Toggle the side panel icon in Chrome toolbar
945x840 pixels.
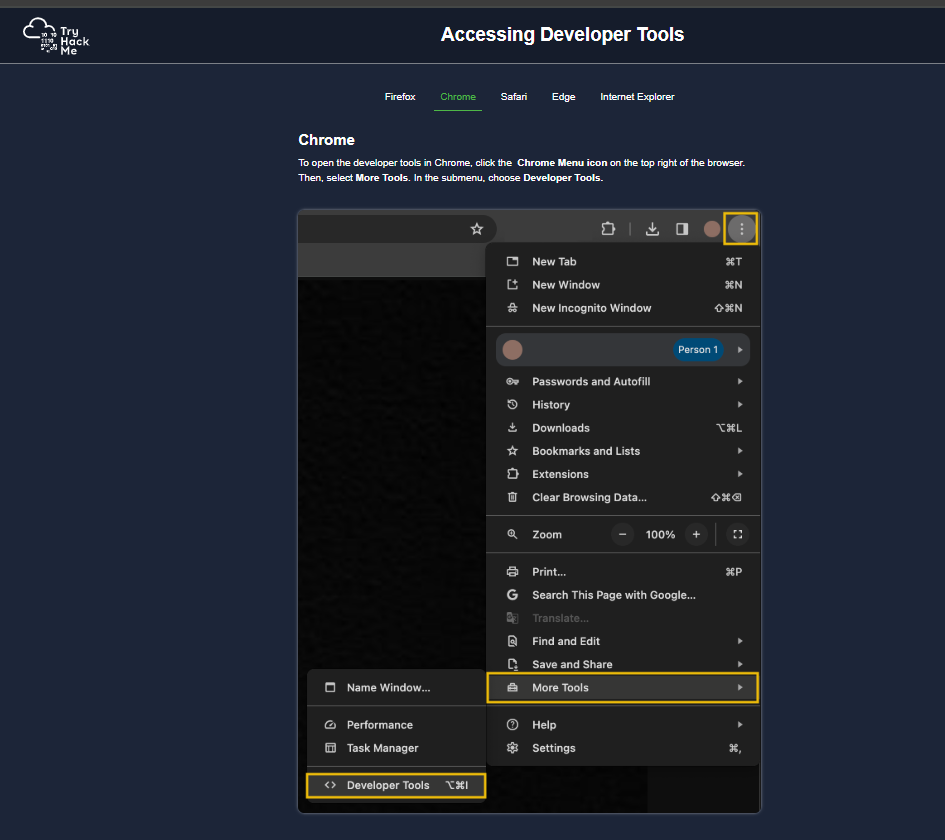[682, 229]
